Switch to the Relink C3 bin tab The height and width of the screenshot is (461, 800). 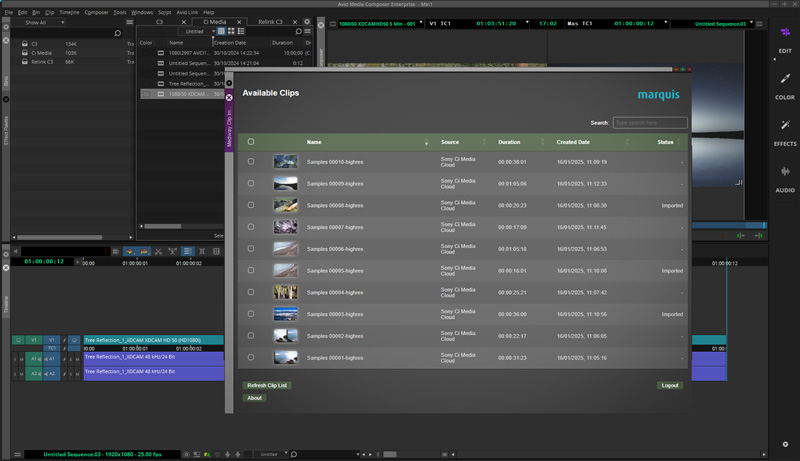(x=270, y=22)
